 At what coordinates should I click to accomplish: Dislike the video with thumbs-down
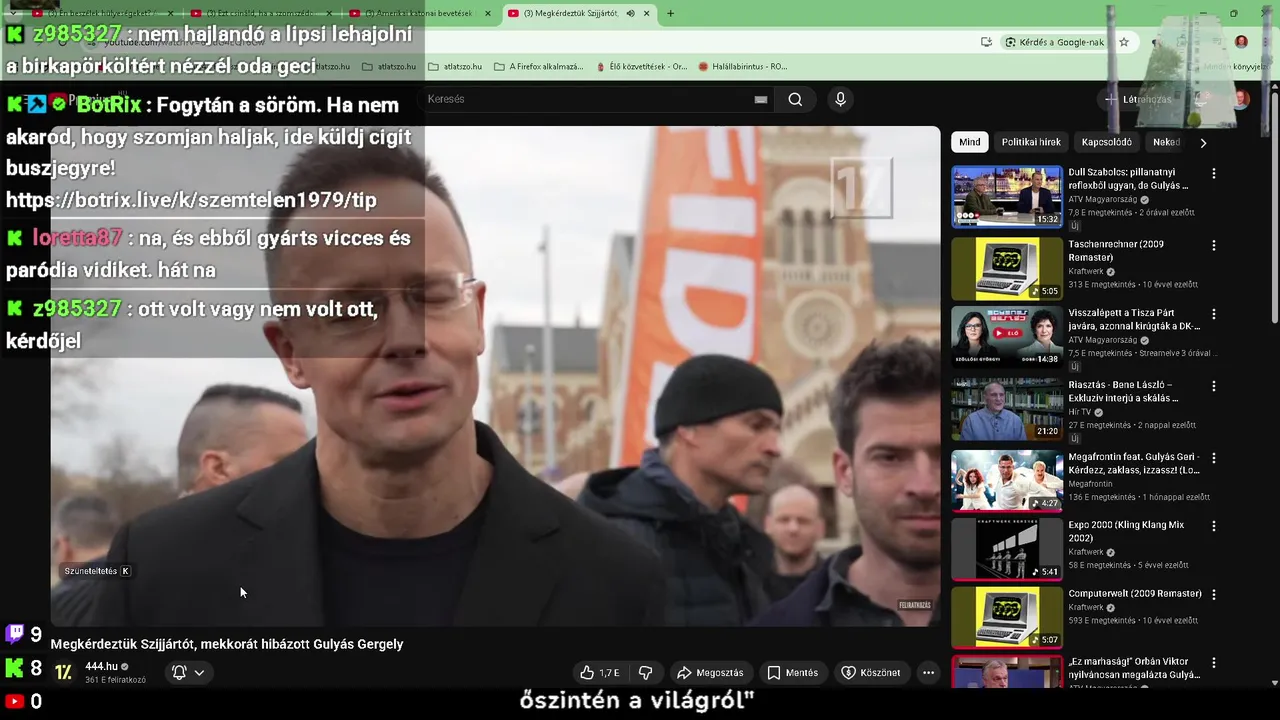(646, 673)
